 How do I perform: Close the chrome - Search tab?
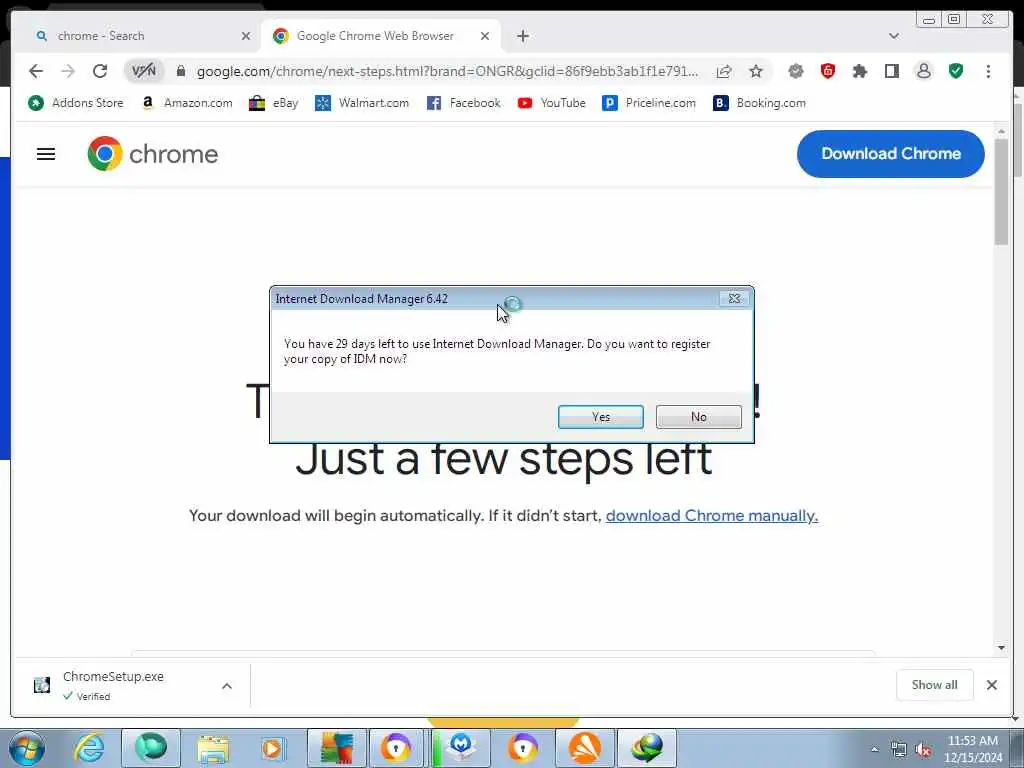pos(246,36)
